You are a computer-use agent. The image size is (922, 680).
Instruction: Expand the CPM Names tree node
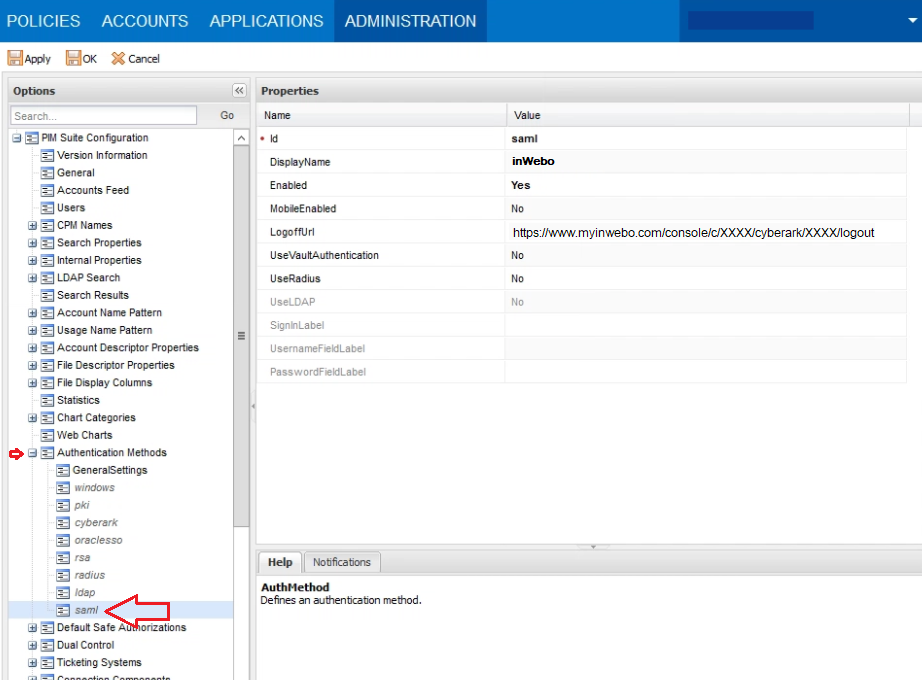tap(32, 226)
